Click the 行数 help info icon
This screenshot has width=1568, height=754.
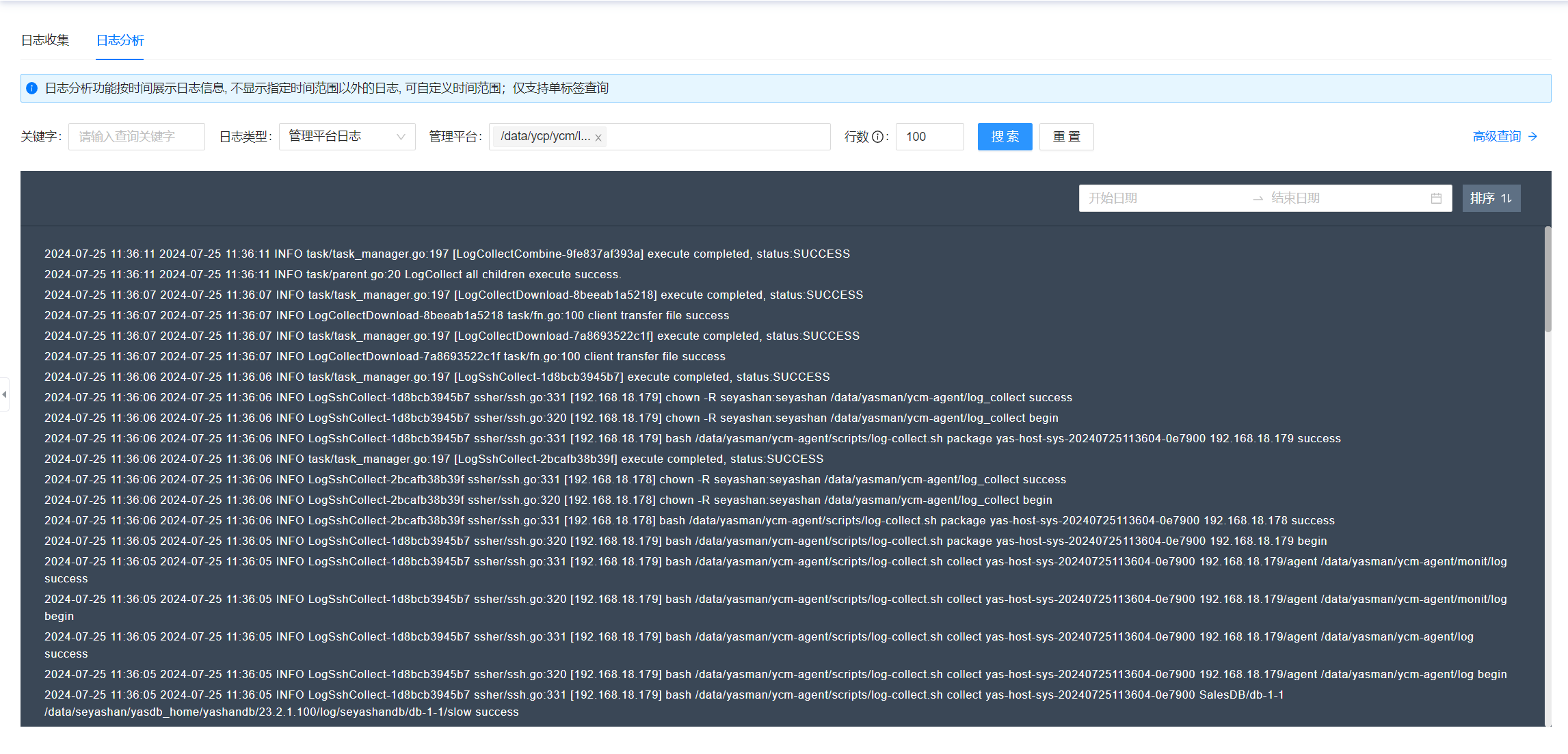[x=878, y=137]
